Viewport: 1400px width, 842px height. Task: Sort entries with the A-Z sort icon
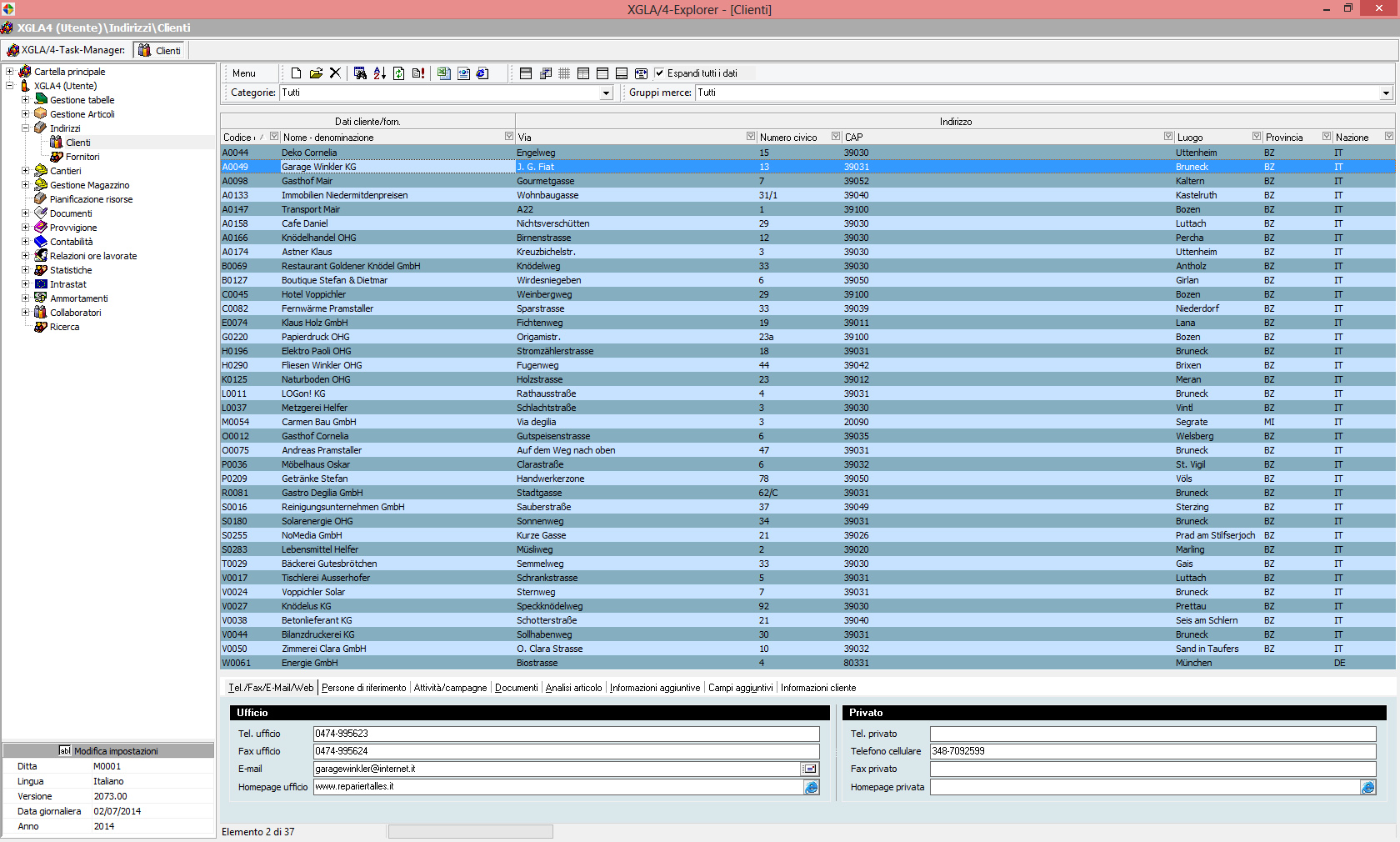click(x=379, y=73)
